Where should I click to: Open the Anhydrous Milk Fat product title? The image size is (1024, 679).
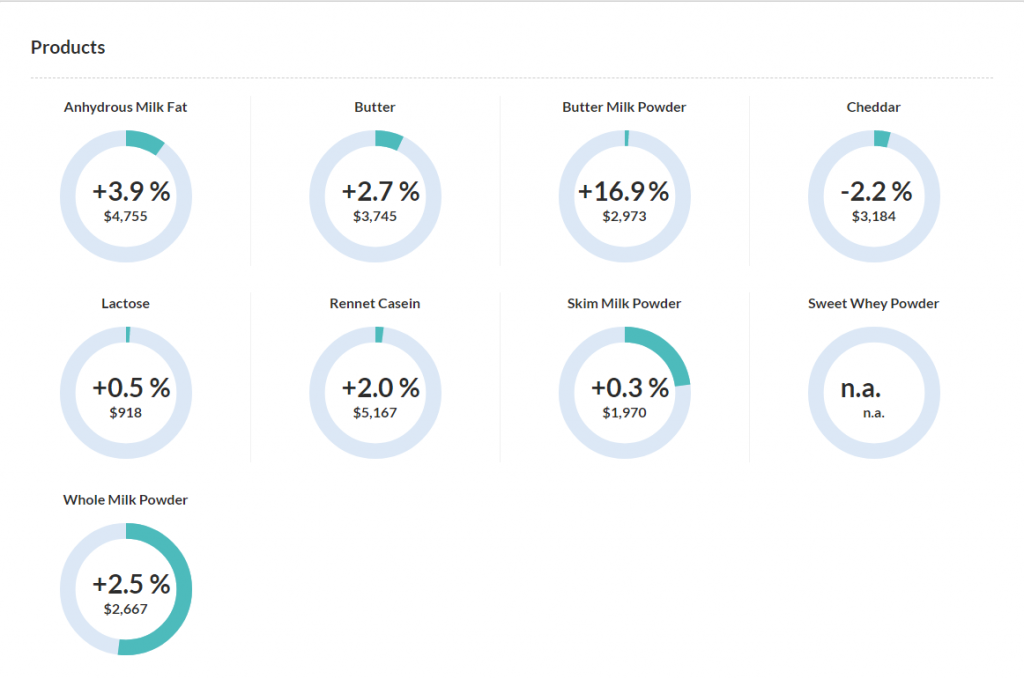pyautogui.click(x=125, y=107)
